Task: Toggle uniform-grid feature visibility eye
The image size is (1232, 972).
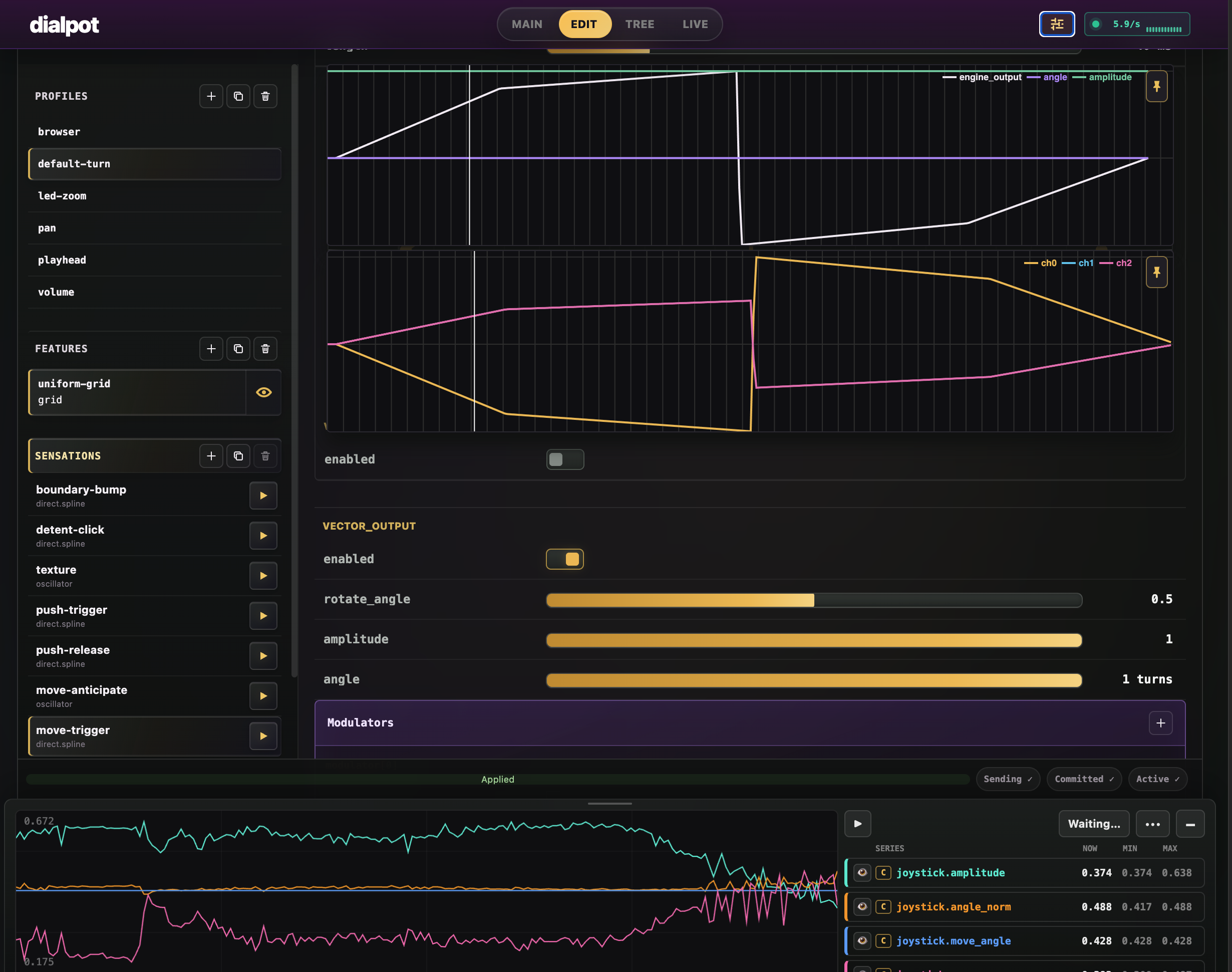Action: (263, 392)
